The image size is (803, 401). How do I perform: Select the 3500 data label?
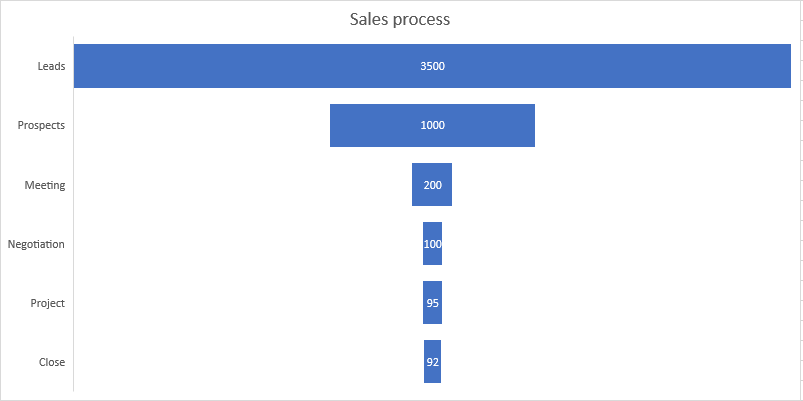(x=432, y=66)
